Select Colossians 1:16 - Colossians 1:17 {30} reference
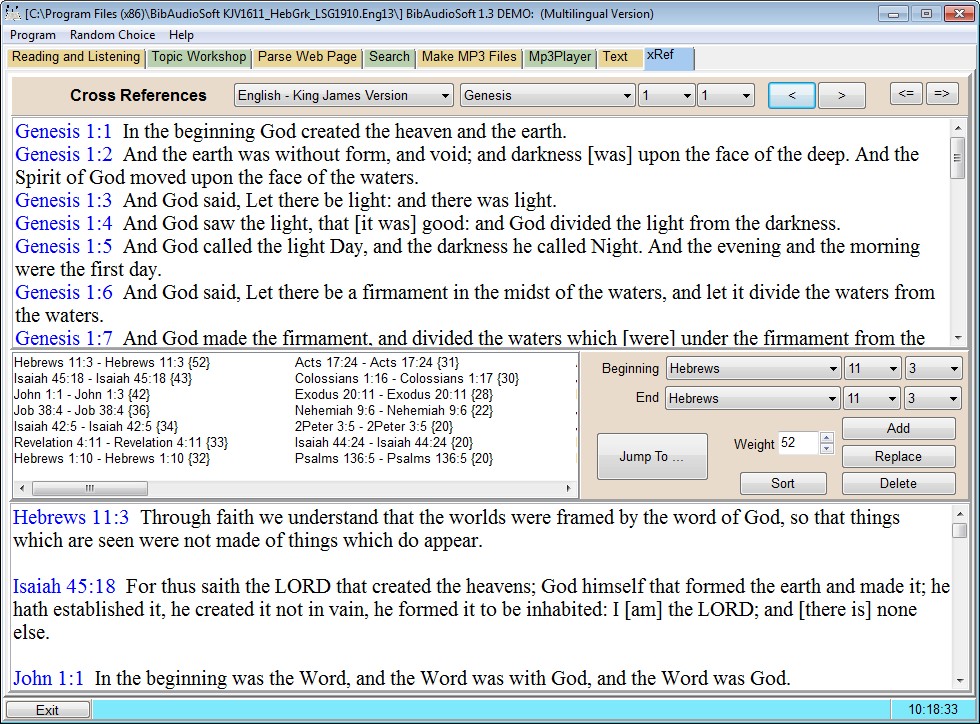 coord(407,378)
